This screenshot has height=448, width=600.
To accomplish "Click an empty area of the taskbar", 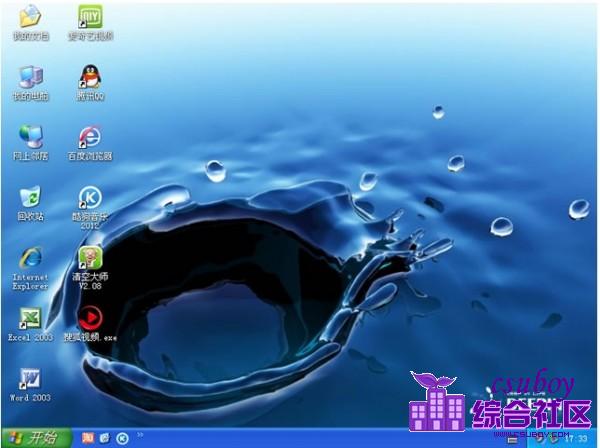I will 300,438.
